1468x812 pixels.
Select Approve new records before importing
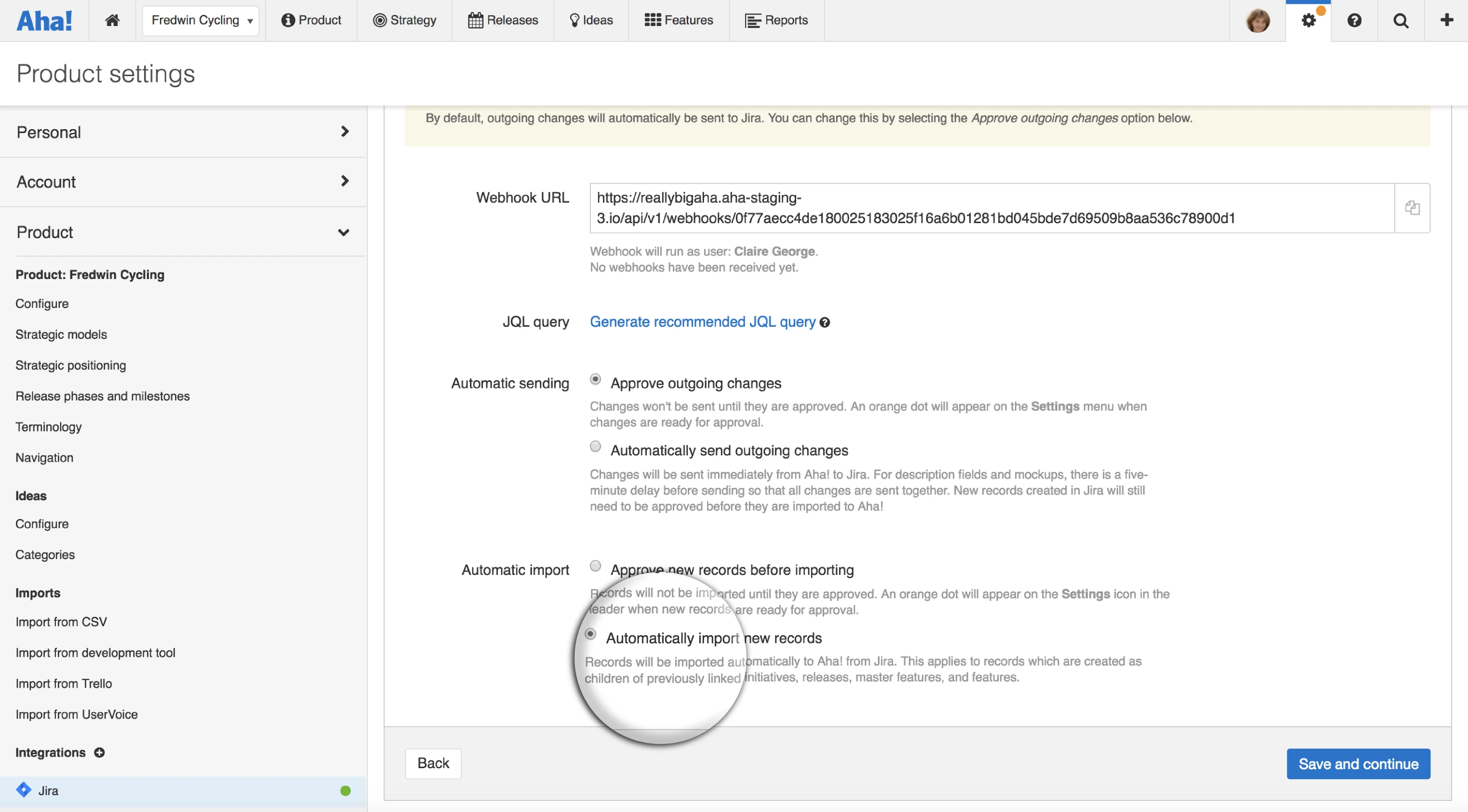(x=596, y=566)
